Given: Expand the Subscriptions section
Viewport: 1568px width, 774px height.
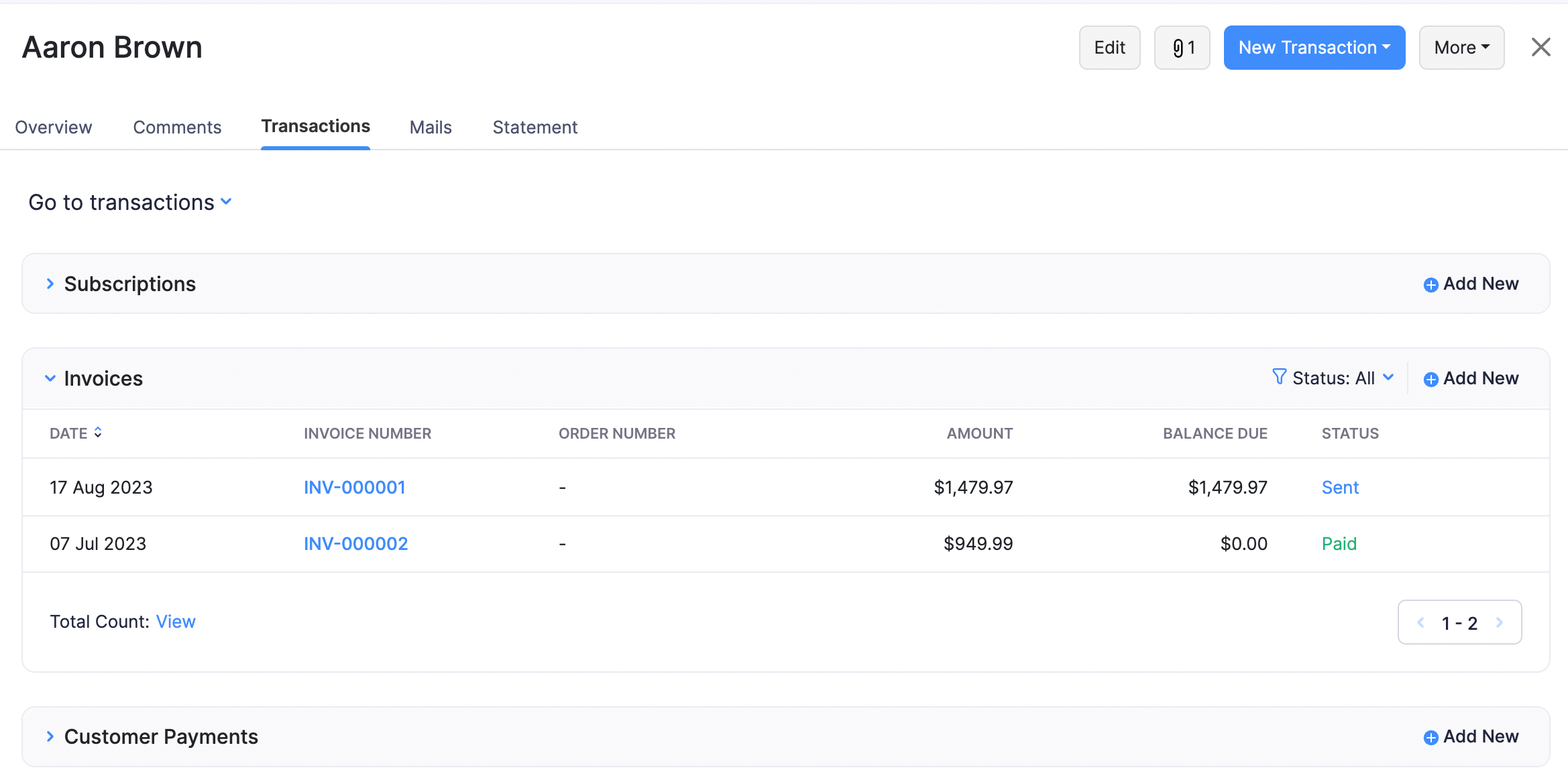Looking at the screenshot, I should pos(50,283).
